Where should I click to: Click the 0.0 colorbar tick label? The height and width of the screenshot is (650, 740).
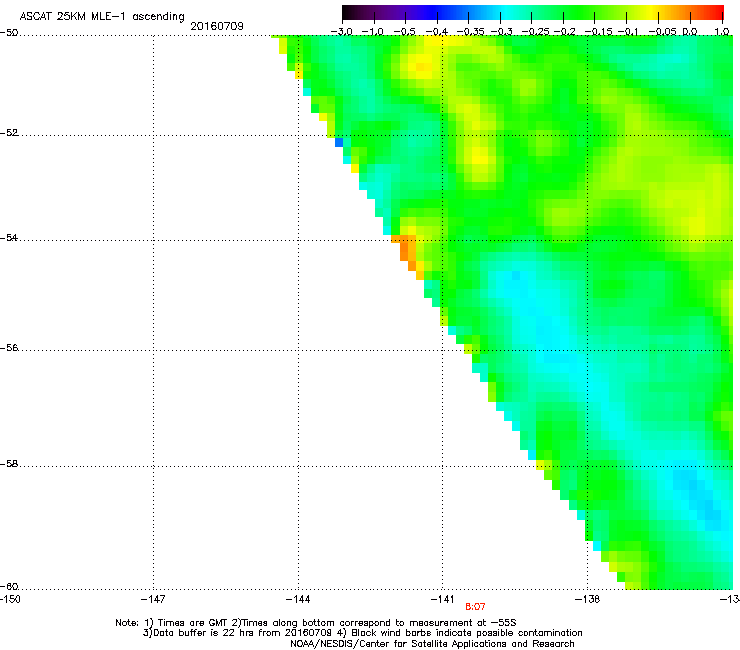690,31
